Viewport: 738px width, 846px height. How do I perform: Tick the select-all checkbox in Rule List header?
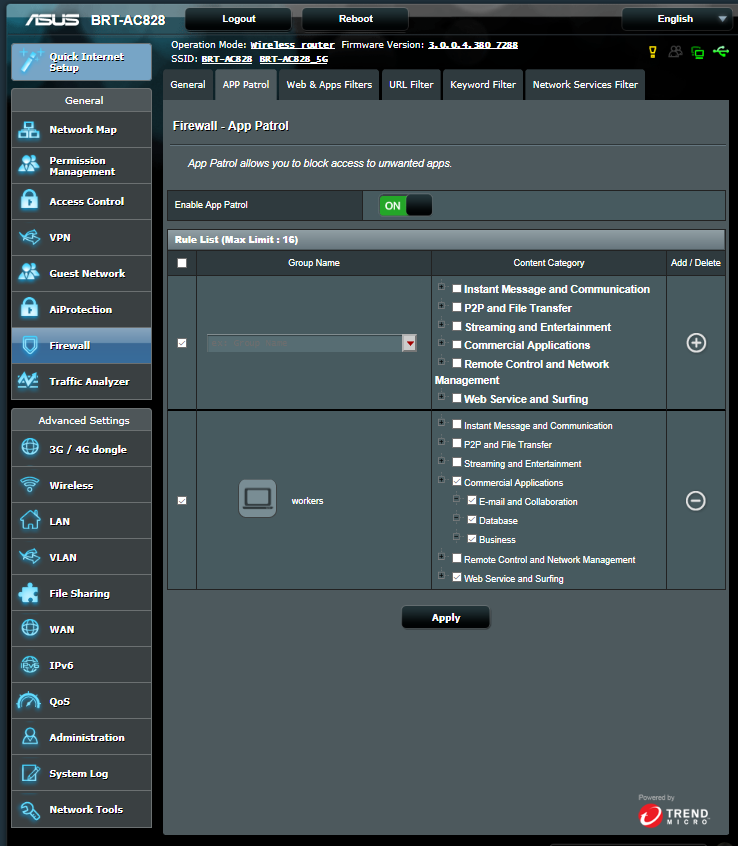181,263
